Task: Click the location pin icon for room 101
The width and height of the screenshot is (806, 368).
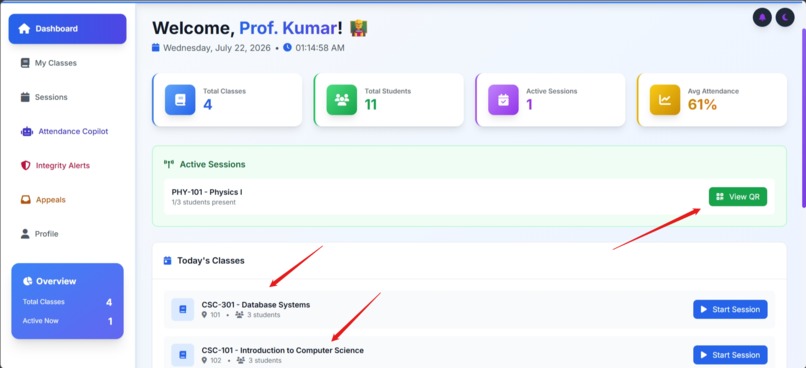Action: [205, 315]
